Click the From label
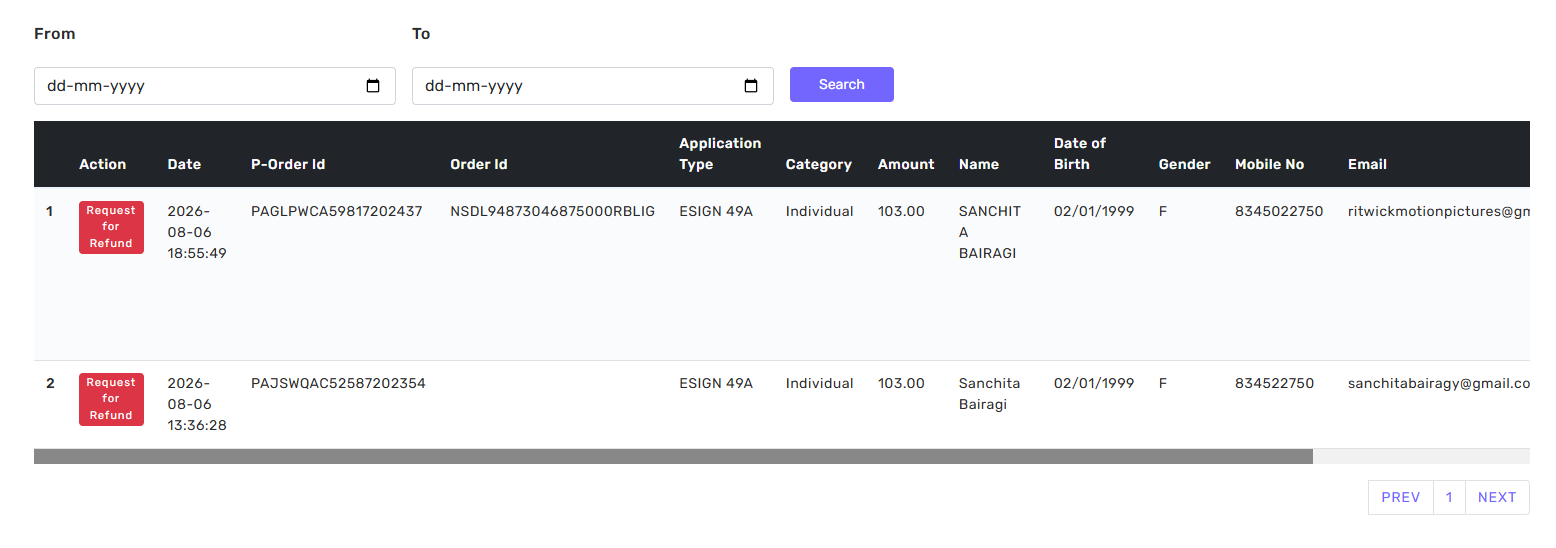Image resolution: width=1556 pixels, height=548 pixels. (x=55, y=34)
